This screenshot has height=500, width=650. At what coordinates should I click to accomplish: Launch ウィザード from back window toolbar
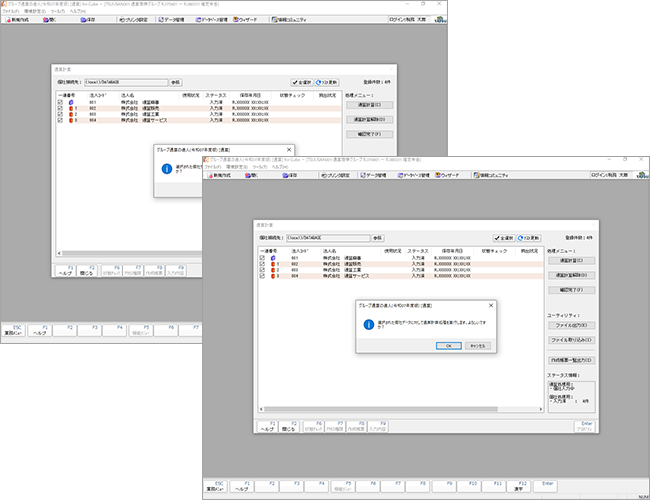click(245, 20)
